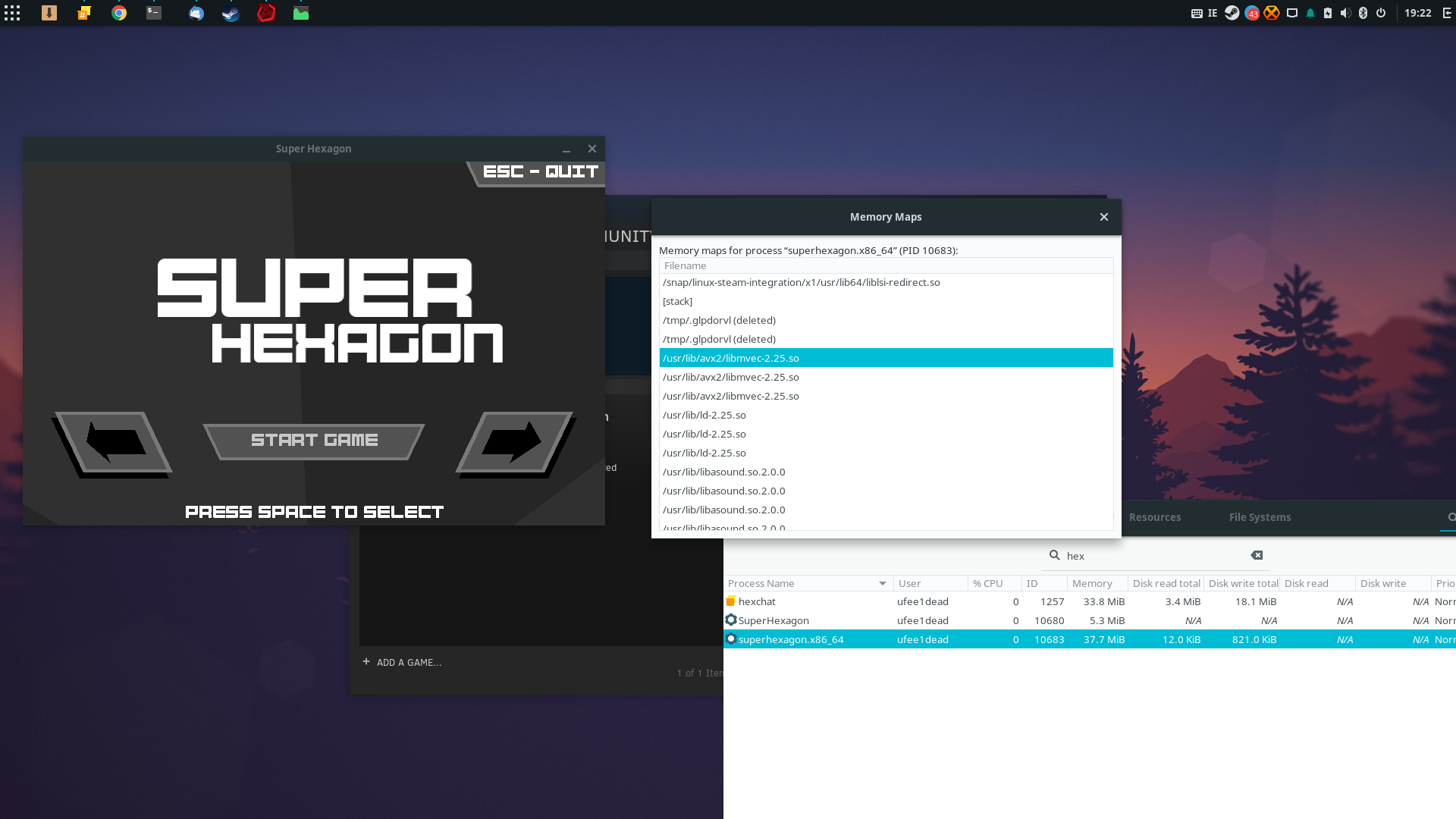
Task: Open the power menu tray icon
Action: point(1381,13)
